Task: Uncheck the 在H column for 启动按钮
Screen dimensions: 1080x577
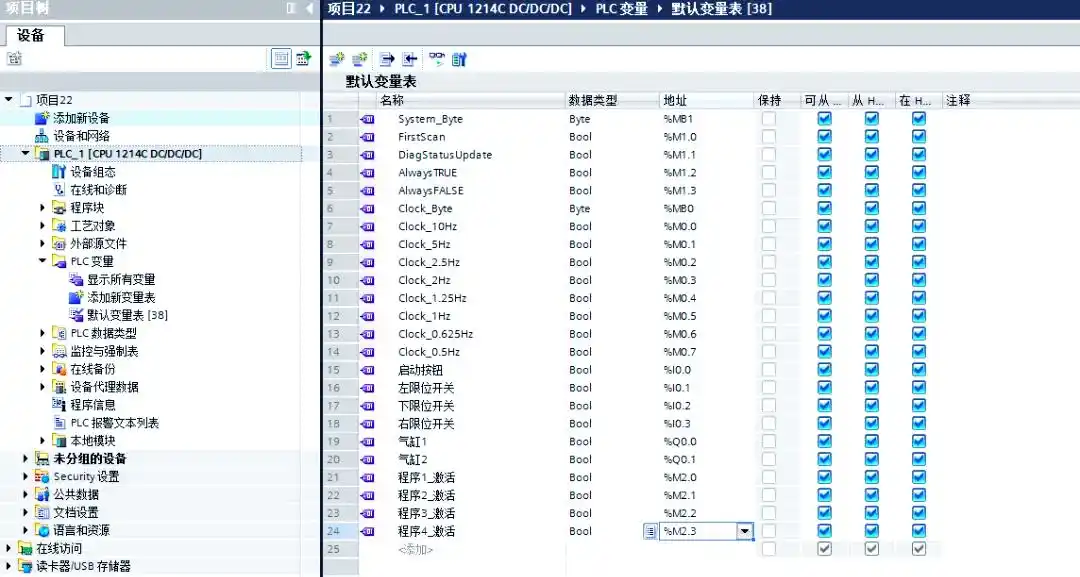Action: point(918,370)
